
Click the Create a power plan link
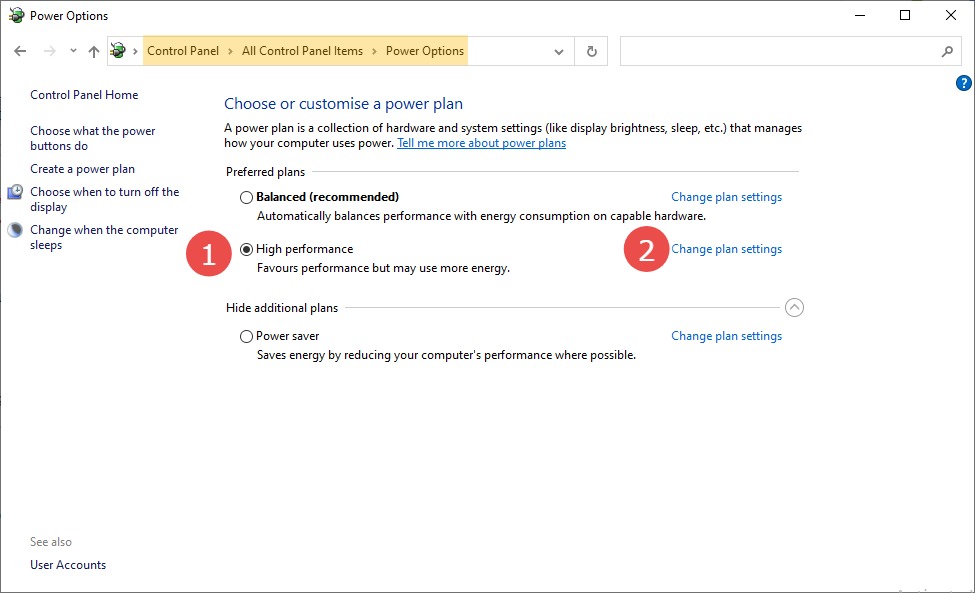pos(82,169)
